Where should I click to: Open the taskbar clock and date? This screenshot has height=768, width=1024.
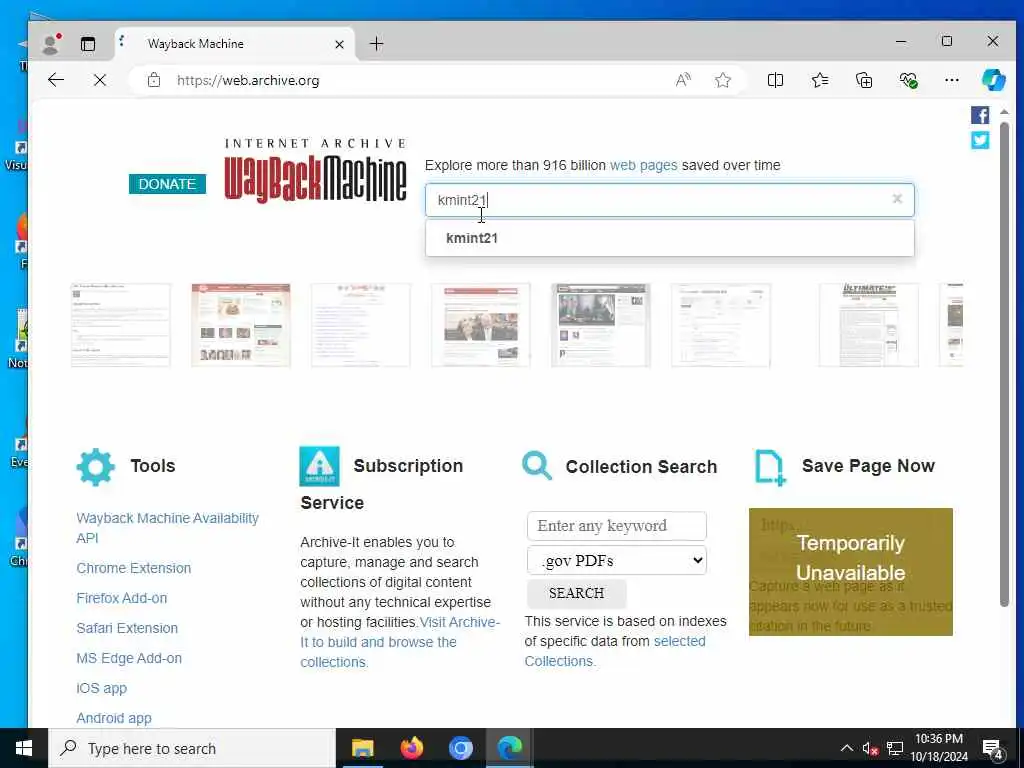(938, 748)
